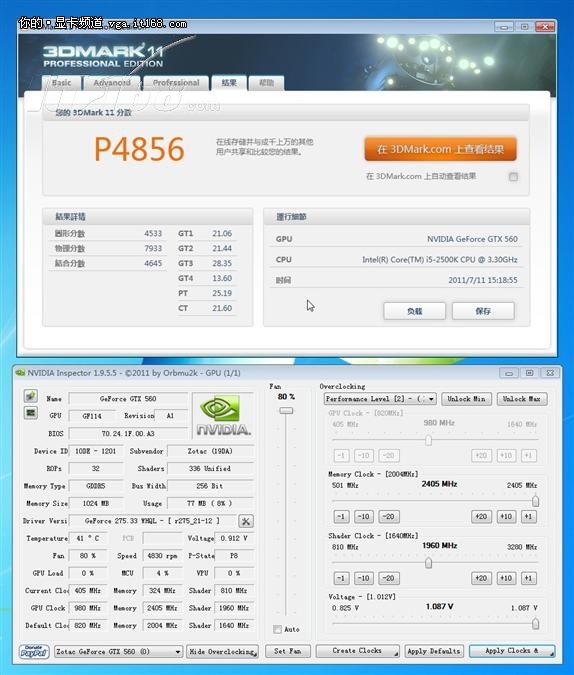The image size is (574, 675).
Task: Click the Unlock Min button
Action: pyautogui.click(x=466, y=399)
